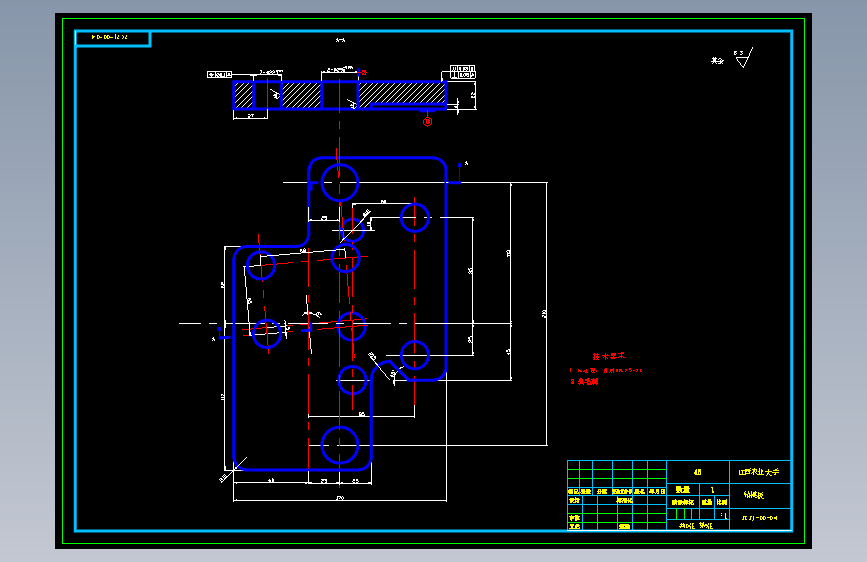Select the 数量 label cell in title block

683,490
